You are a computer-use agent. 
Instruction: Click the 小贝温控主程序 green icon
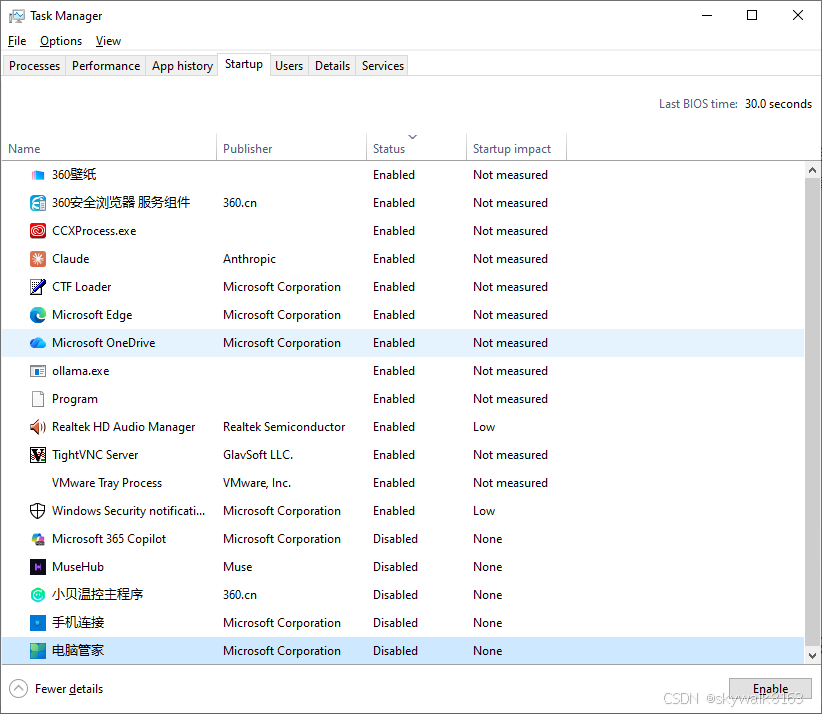[38, 595]
